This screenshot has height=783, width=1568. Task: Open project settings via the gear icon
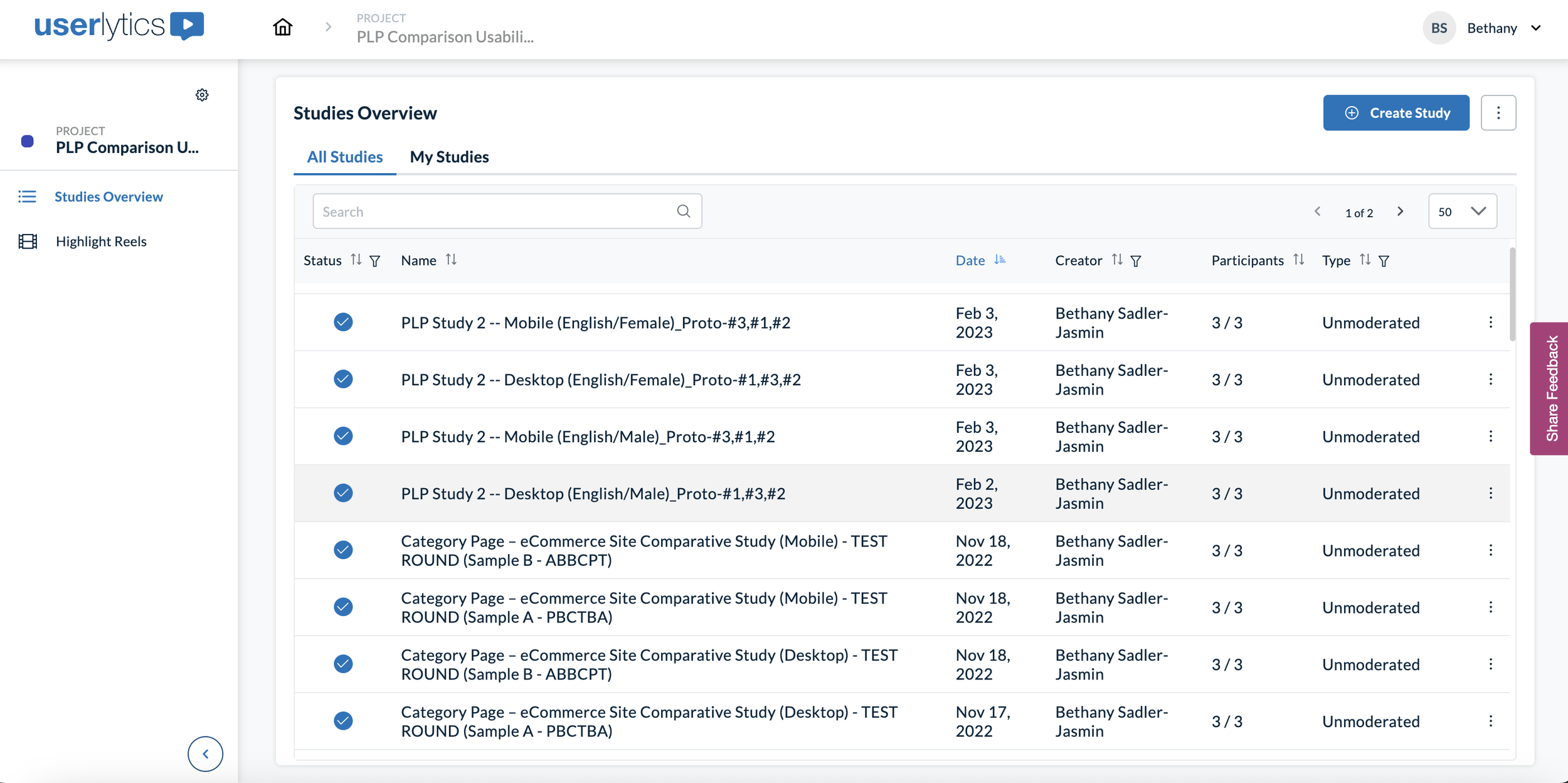pos(202,95)
